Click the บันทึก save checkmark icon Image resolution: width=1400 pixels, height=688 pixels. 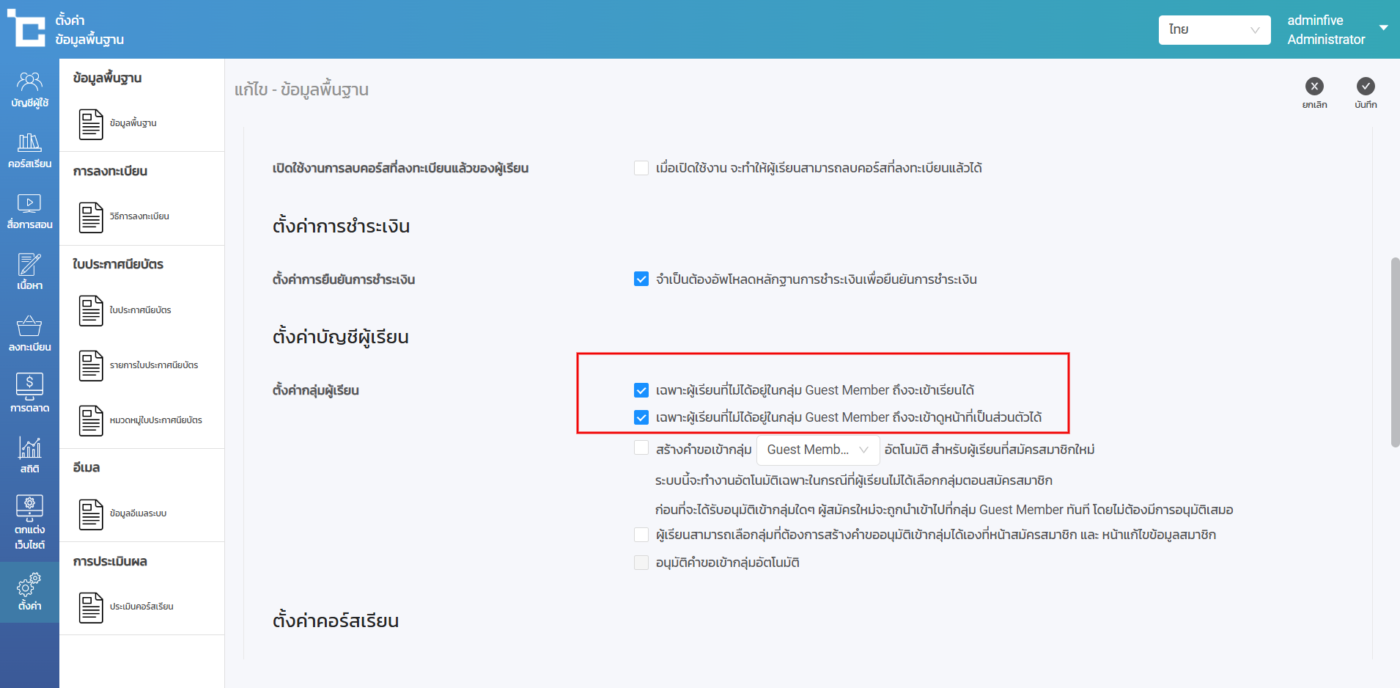point(1365,87)
